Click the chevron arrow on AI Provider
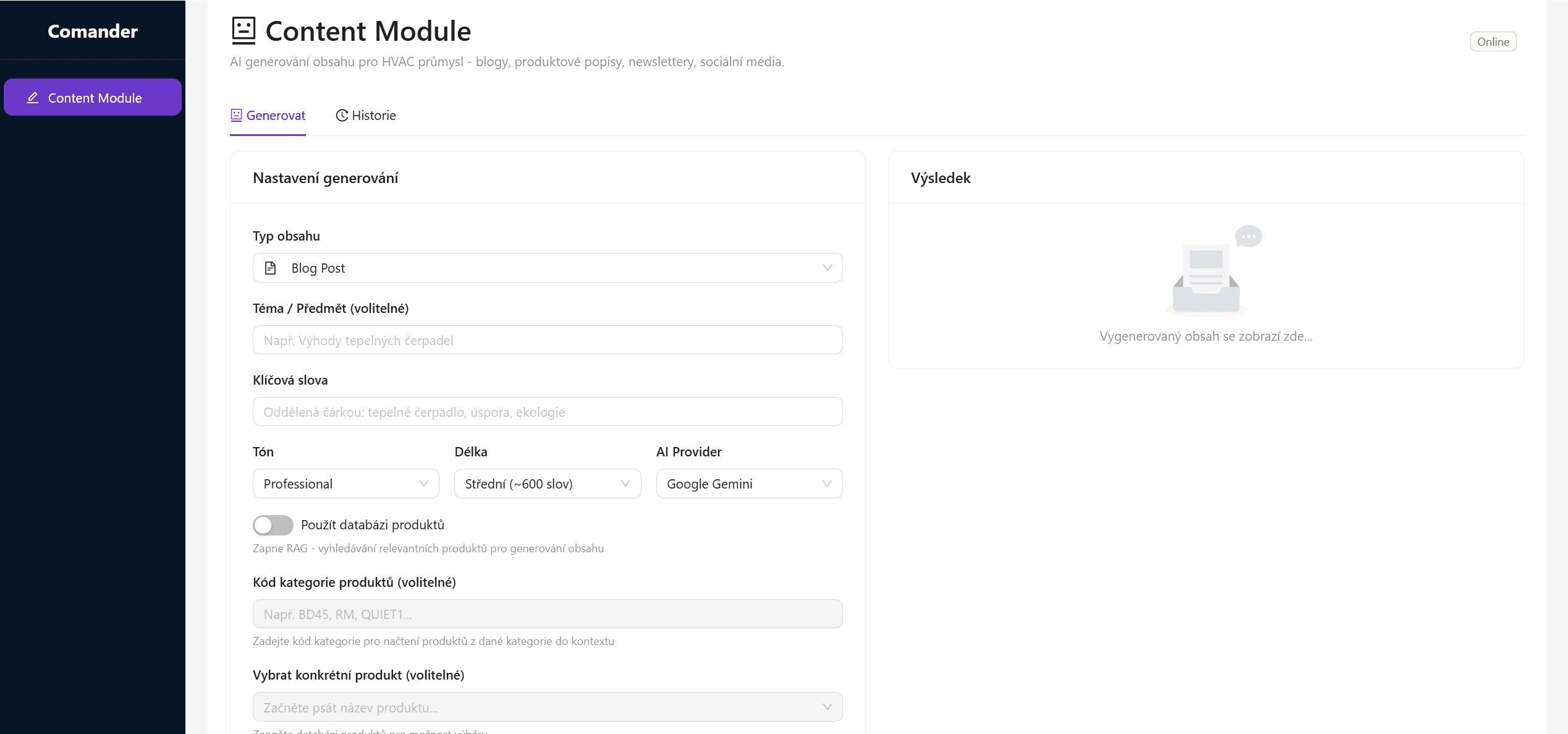This screenshot has height=734, width=1568. (827, 484)
